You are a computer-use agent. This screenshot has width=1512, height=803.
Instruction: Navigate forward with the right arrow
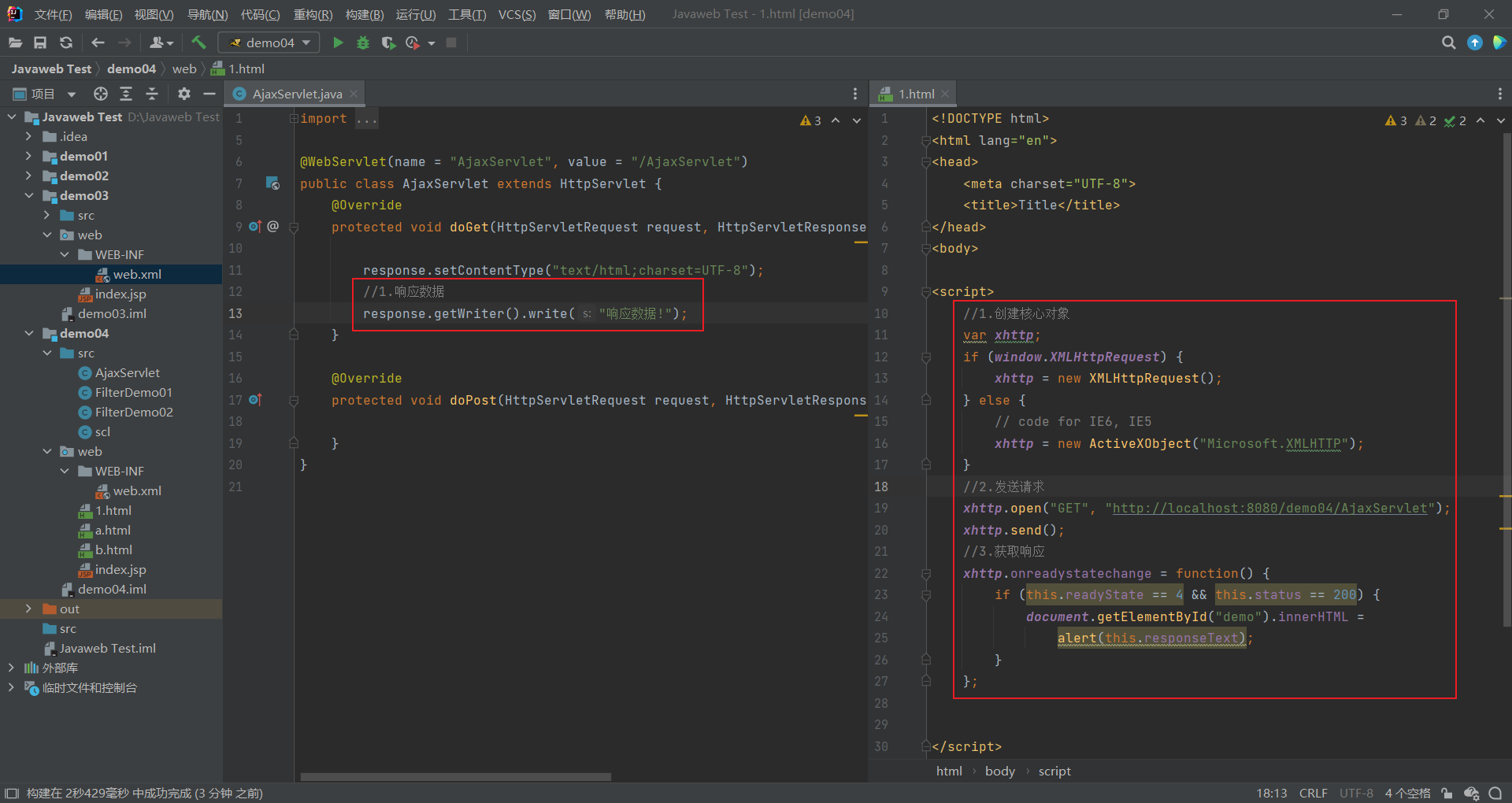coord(124,43)
